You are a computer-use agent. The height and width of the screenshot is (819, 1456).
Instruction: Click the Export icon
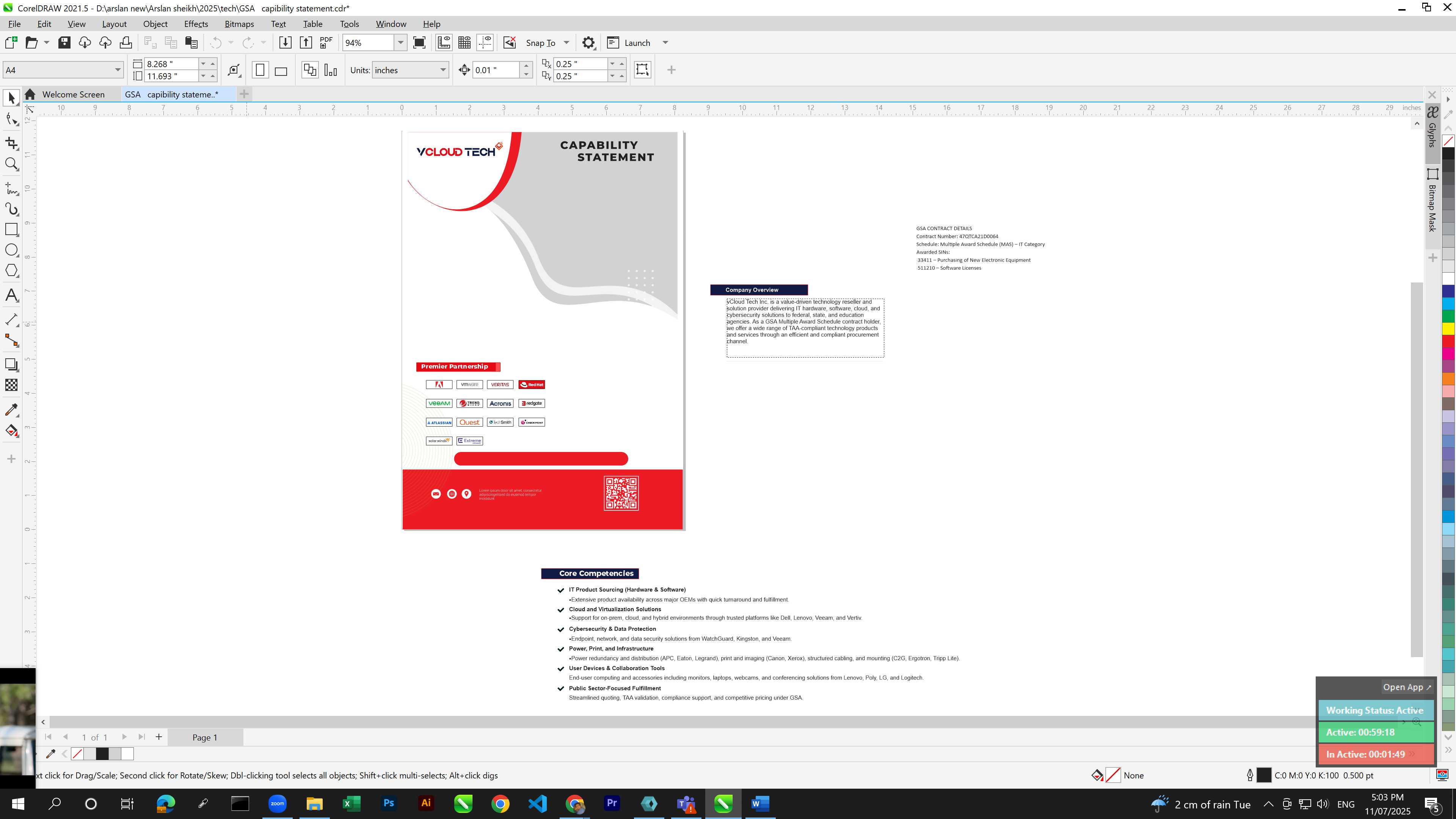306,42
